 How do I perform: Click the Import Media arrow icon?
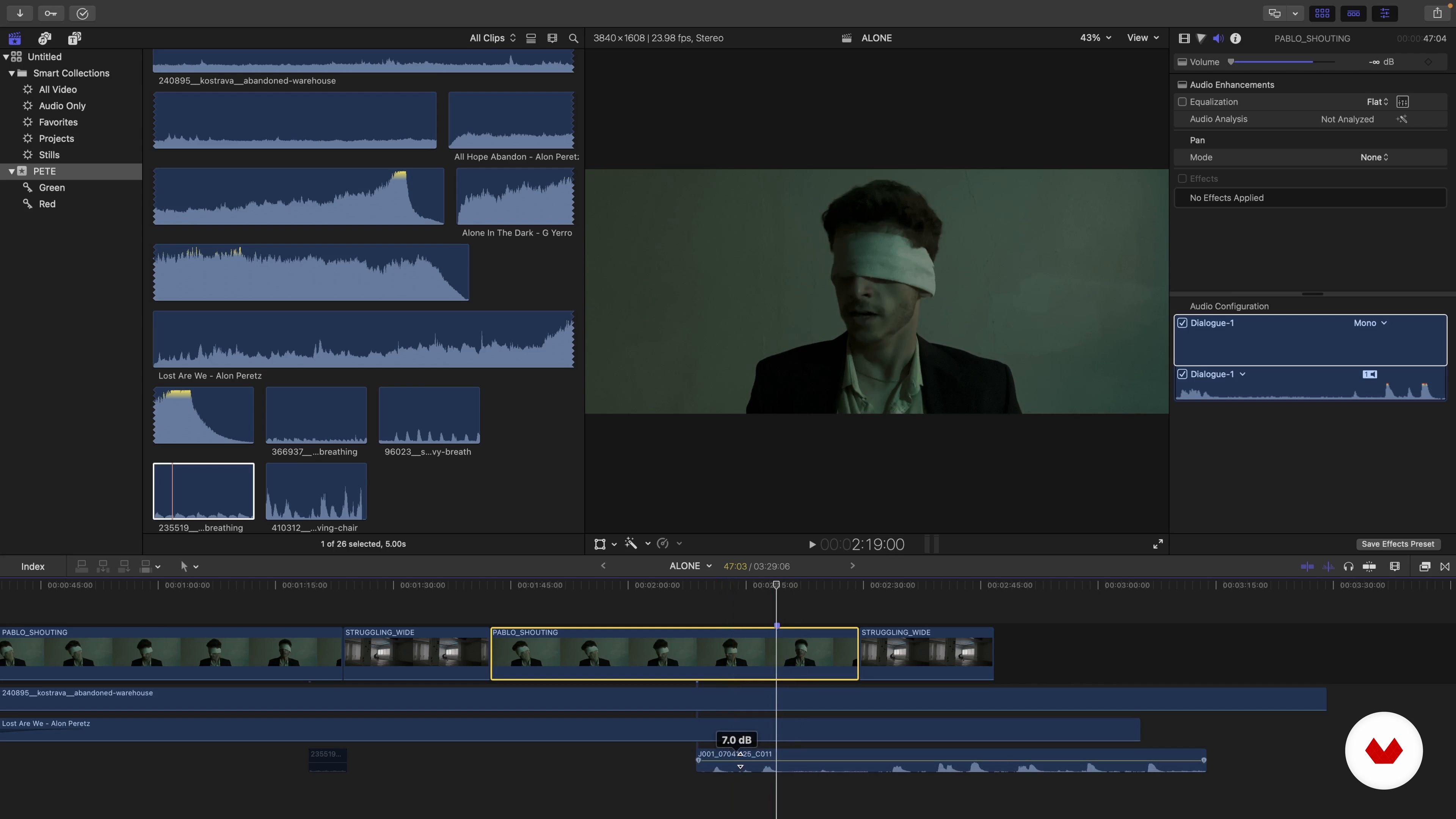point(20,13)
